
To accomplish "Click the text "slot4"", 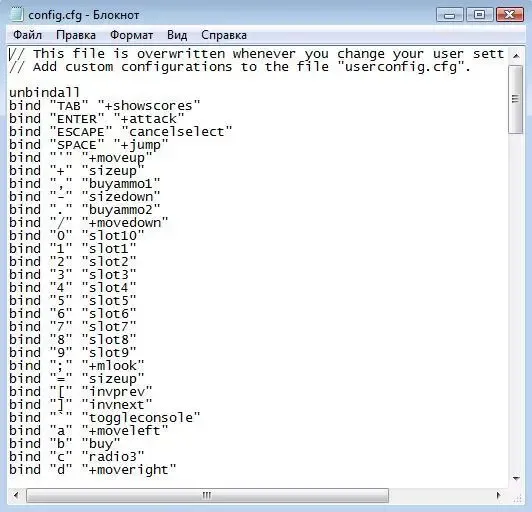I will pos(109,287).
